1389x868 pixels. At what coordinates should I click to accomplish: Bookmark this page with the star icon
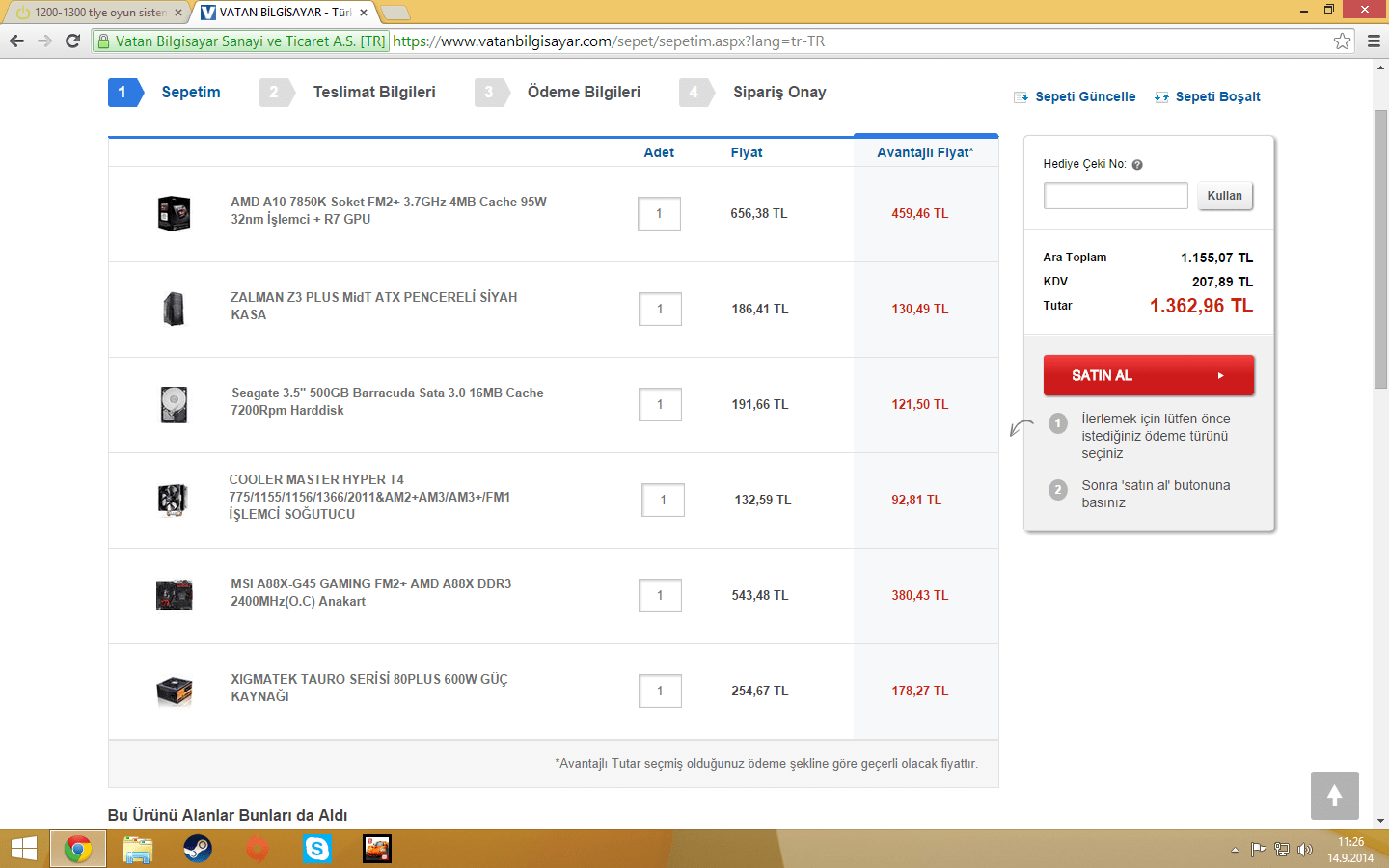click(1342, 41)
